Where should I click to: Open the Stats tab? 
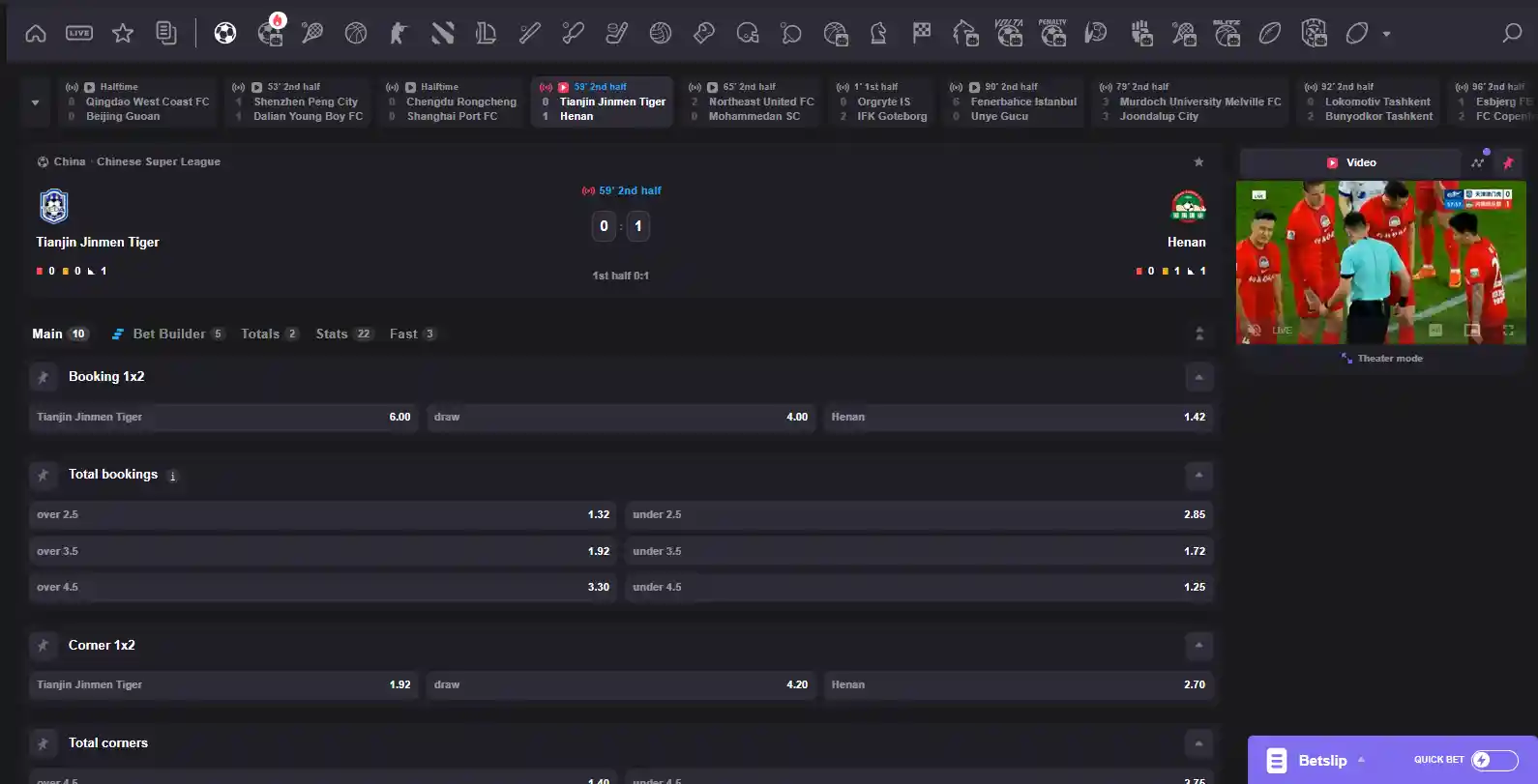click(344, 334)
